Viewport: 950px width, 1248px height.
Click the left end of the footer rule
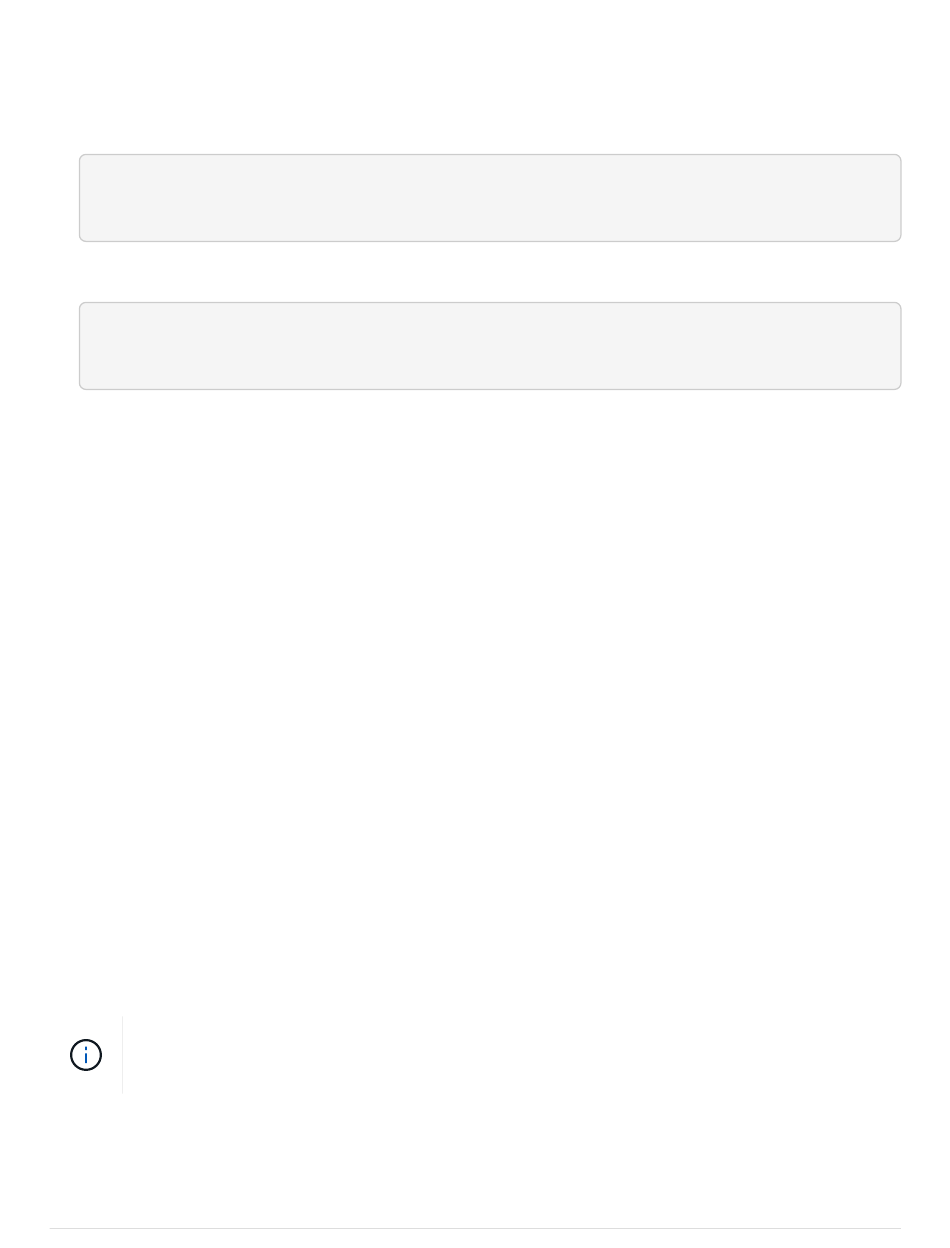[52, 1228]
